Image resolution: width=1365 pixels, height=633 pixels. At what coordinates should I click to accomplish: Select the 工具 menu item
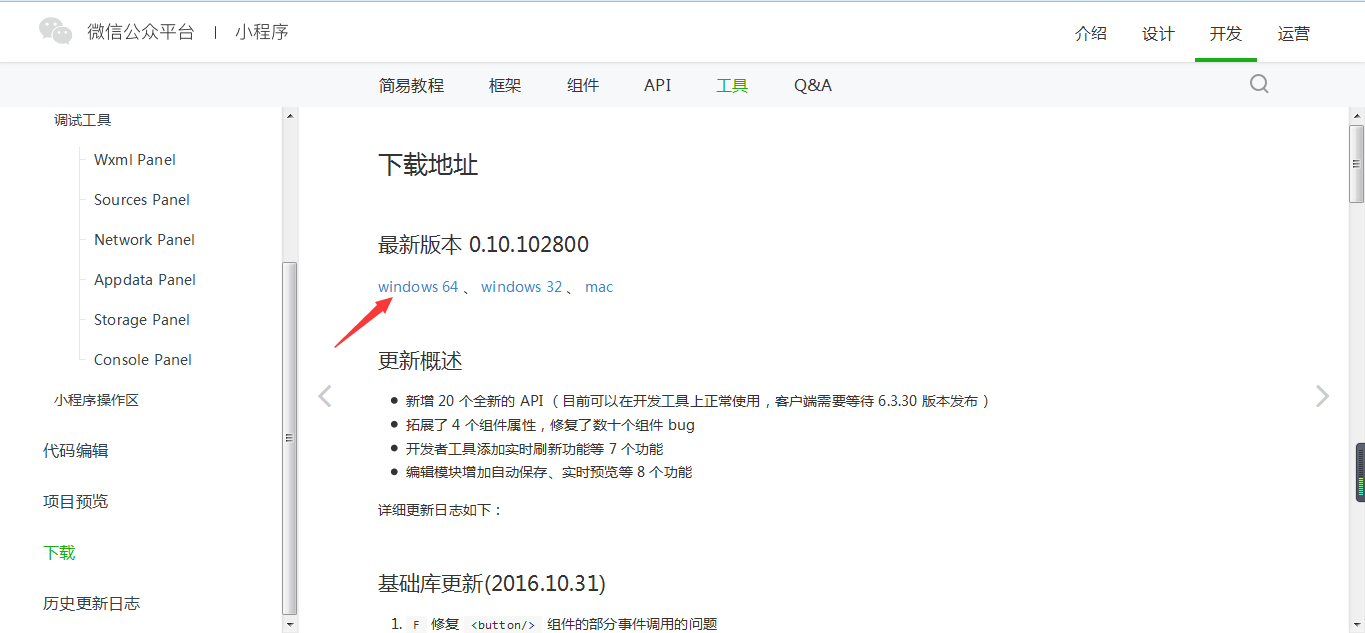[732, 85]
